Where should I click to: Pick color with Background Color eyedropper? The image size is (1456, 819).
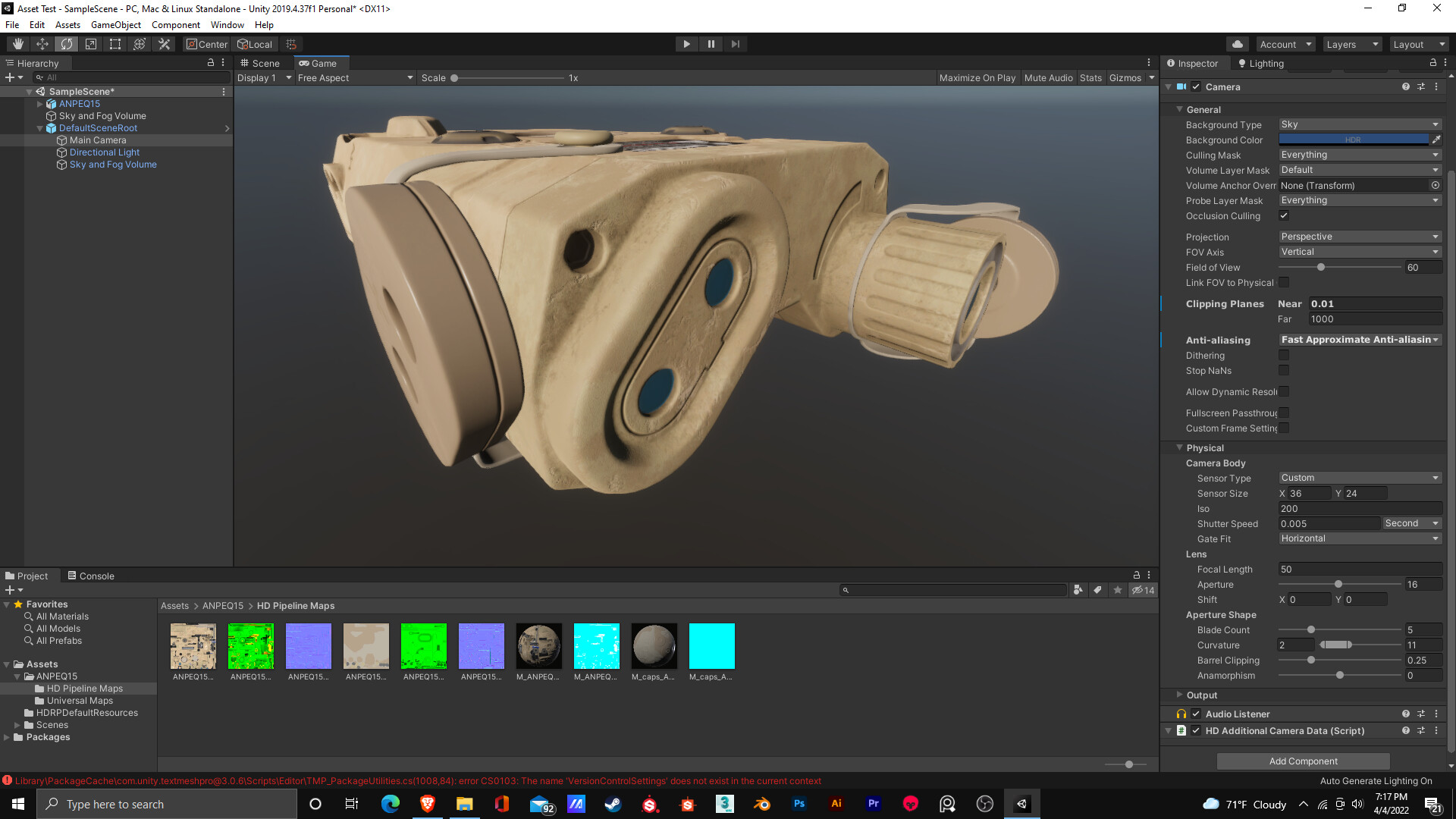point(1436,140)
